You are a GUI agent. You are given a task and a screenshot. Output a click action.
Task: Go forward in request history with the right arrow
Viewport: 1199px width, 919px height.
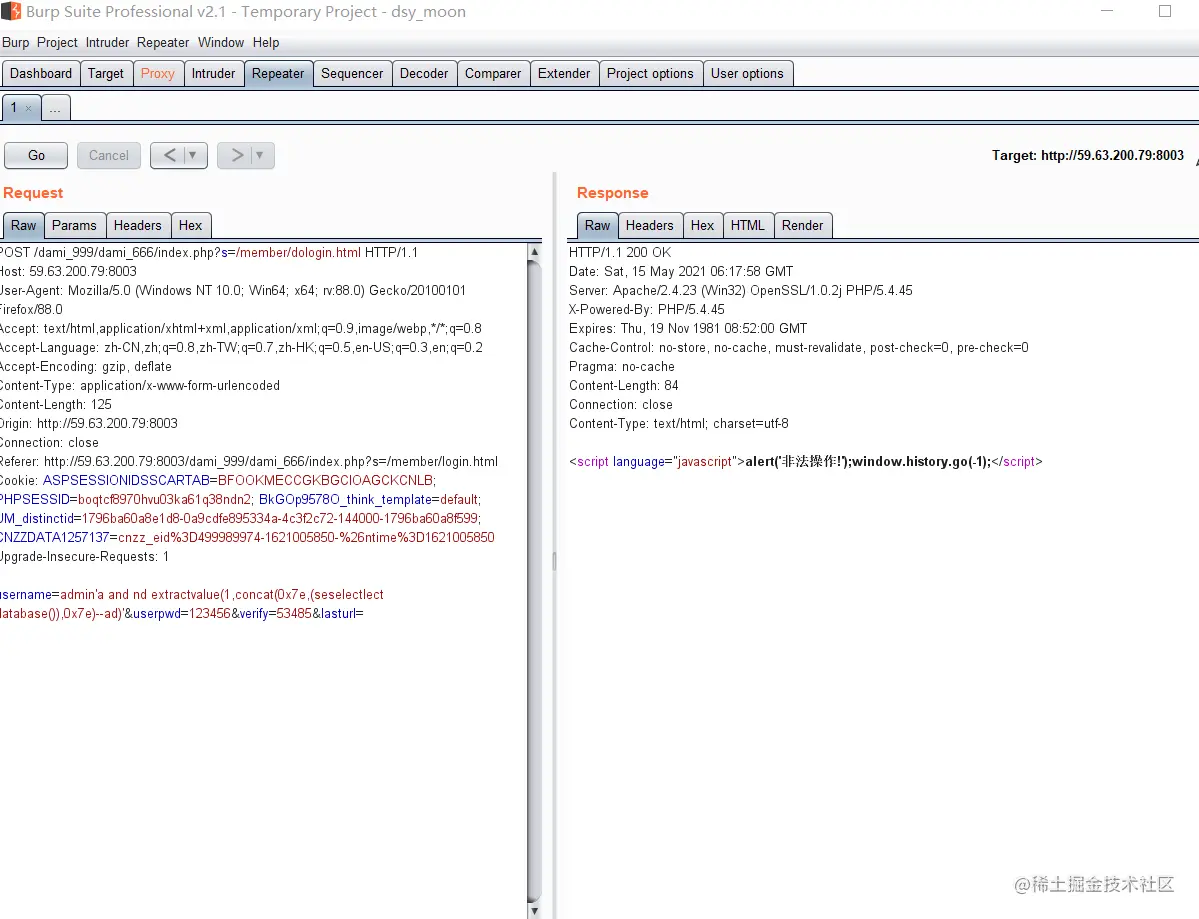pos(237,155)
